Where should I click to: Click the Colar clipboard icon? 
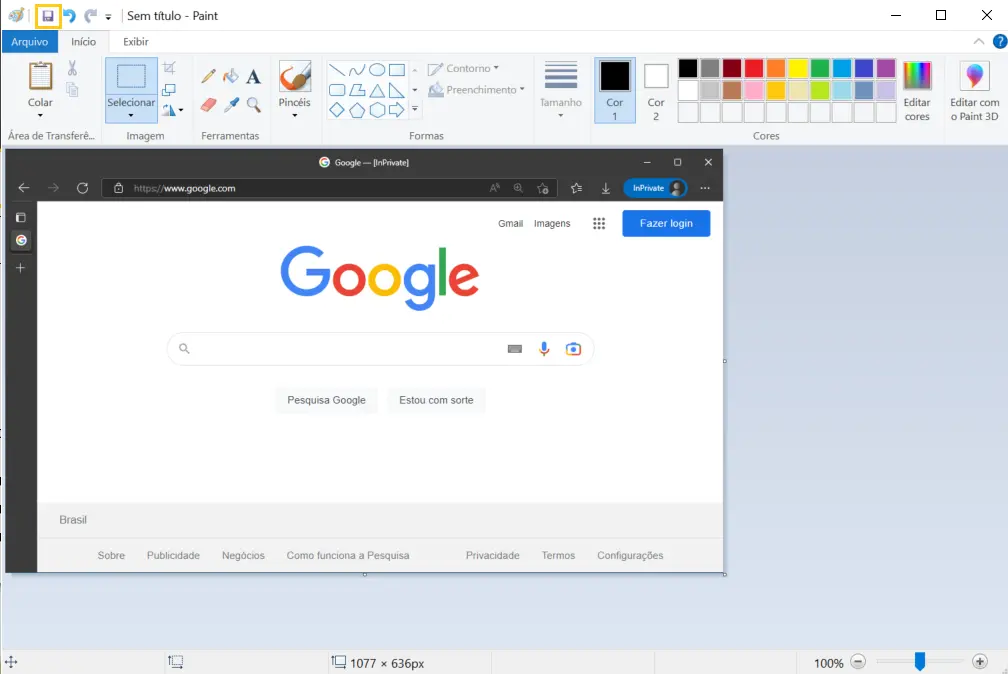40,77
